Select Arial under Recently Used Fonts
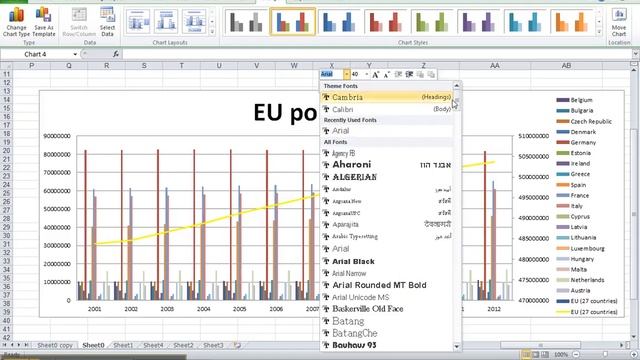The height and width of the screenshot is (360, 640). pyautogui.click(x=387, y=131)
